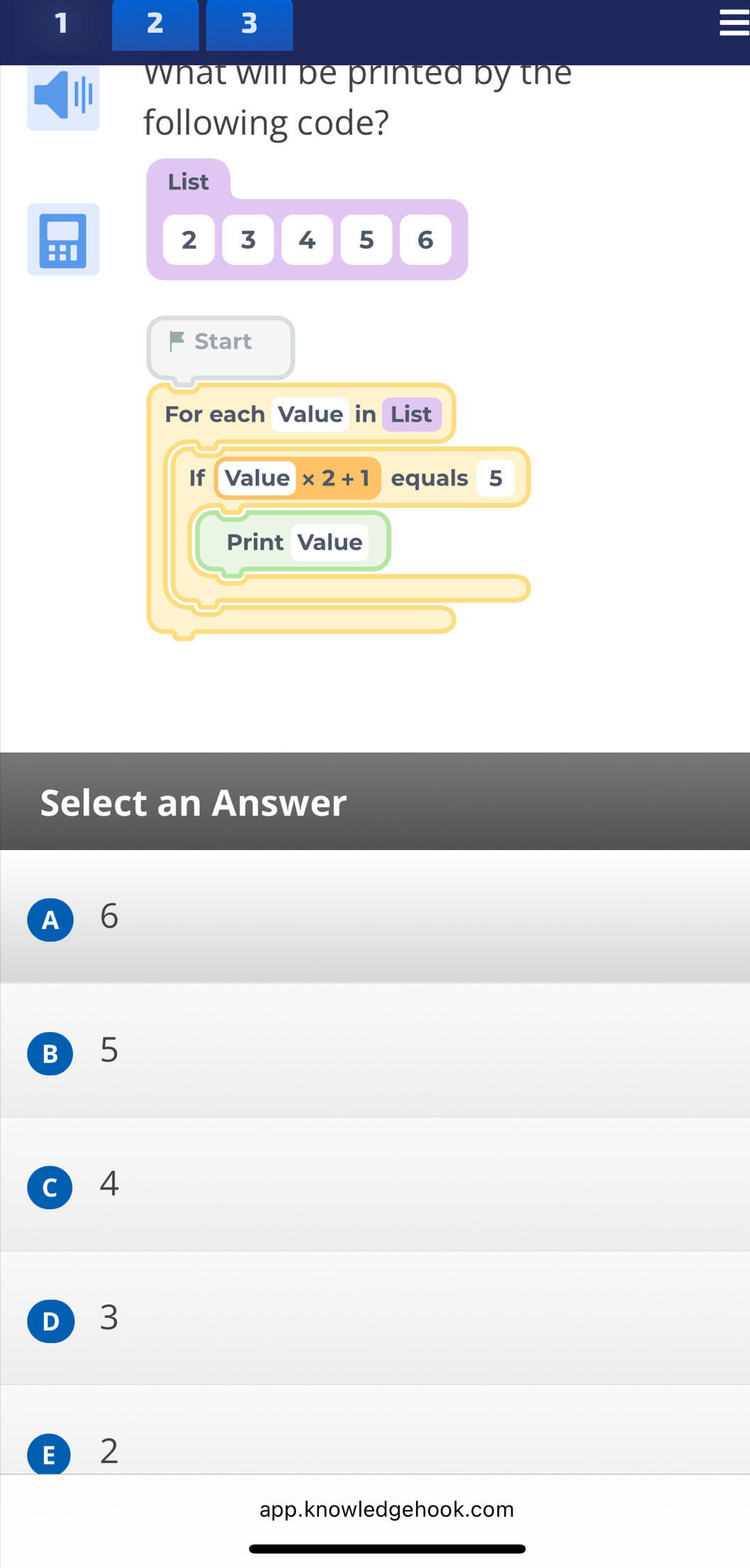
Task: Open the hamburger menu
Action: pos(733,23)
